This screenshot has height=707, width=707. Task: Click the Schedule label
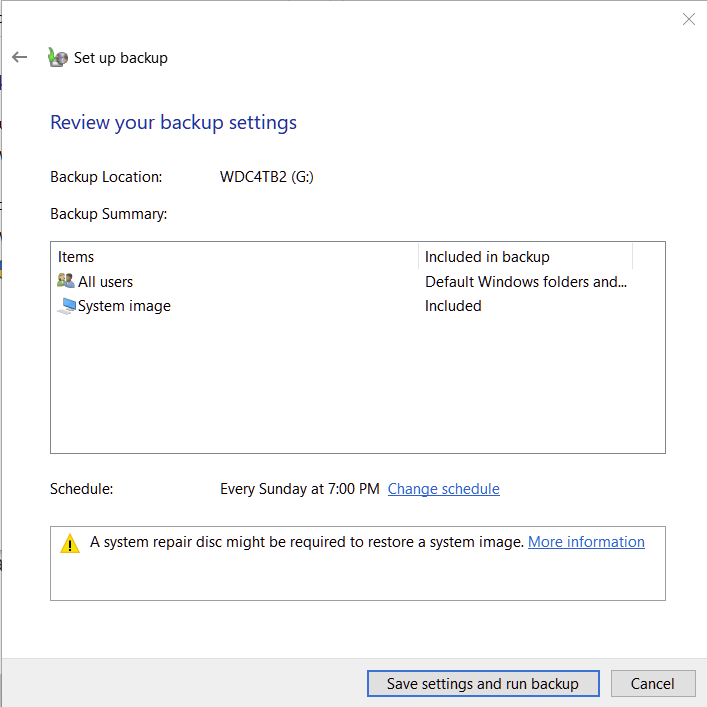[81, 489]
